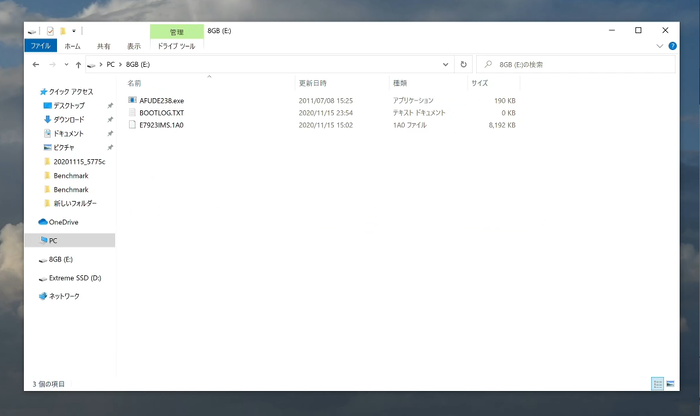Image resolution: width=700 pixels, height=416 pixels.
Task: Sort by the 種類 column header
Action: click(400, 83)
